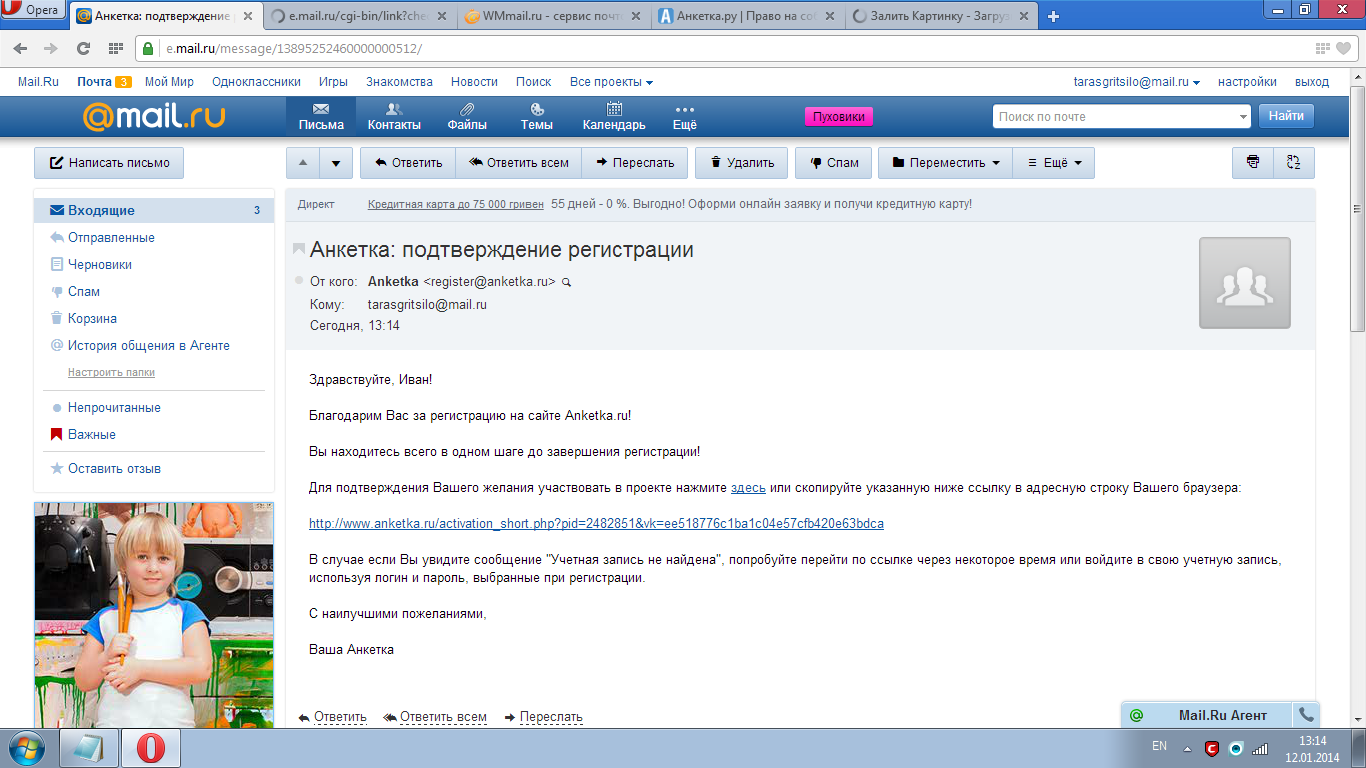Open Корзина folder
The width and height of the screenshot is (1366, 768).
click(92, 319)
